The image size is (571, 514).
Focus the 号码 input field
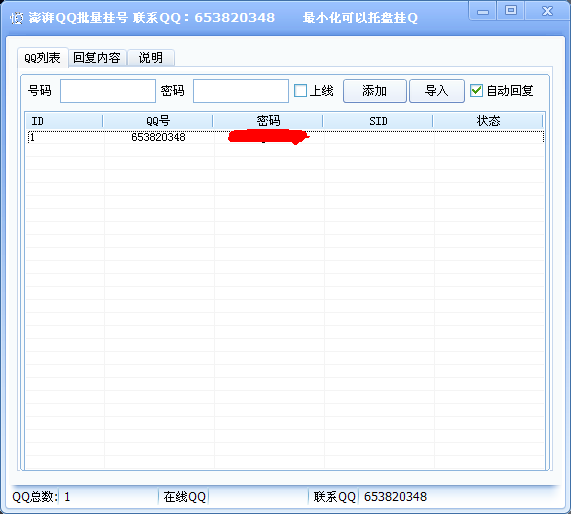pos(108,91)
